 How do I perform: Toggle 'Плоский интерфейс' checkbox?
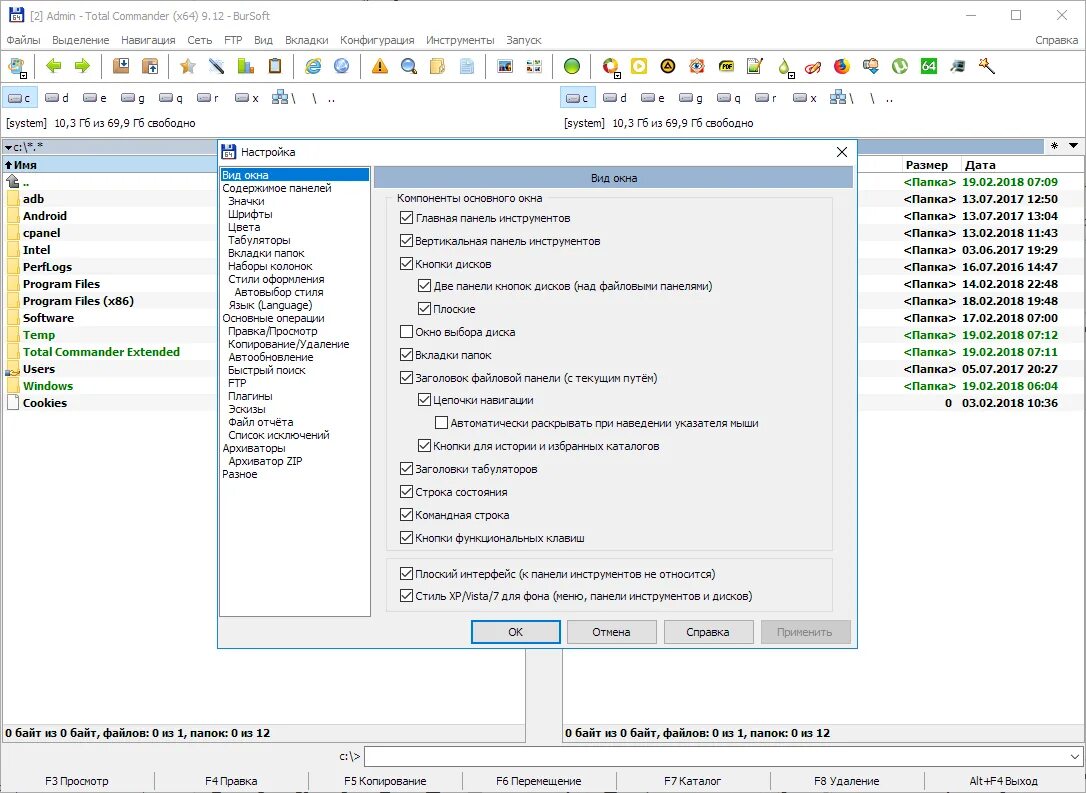tap(407, 573)
